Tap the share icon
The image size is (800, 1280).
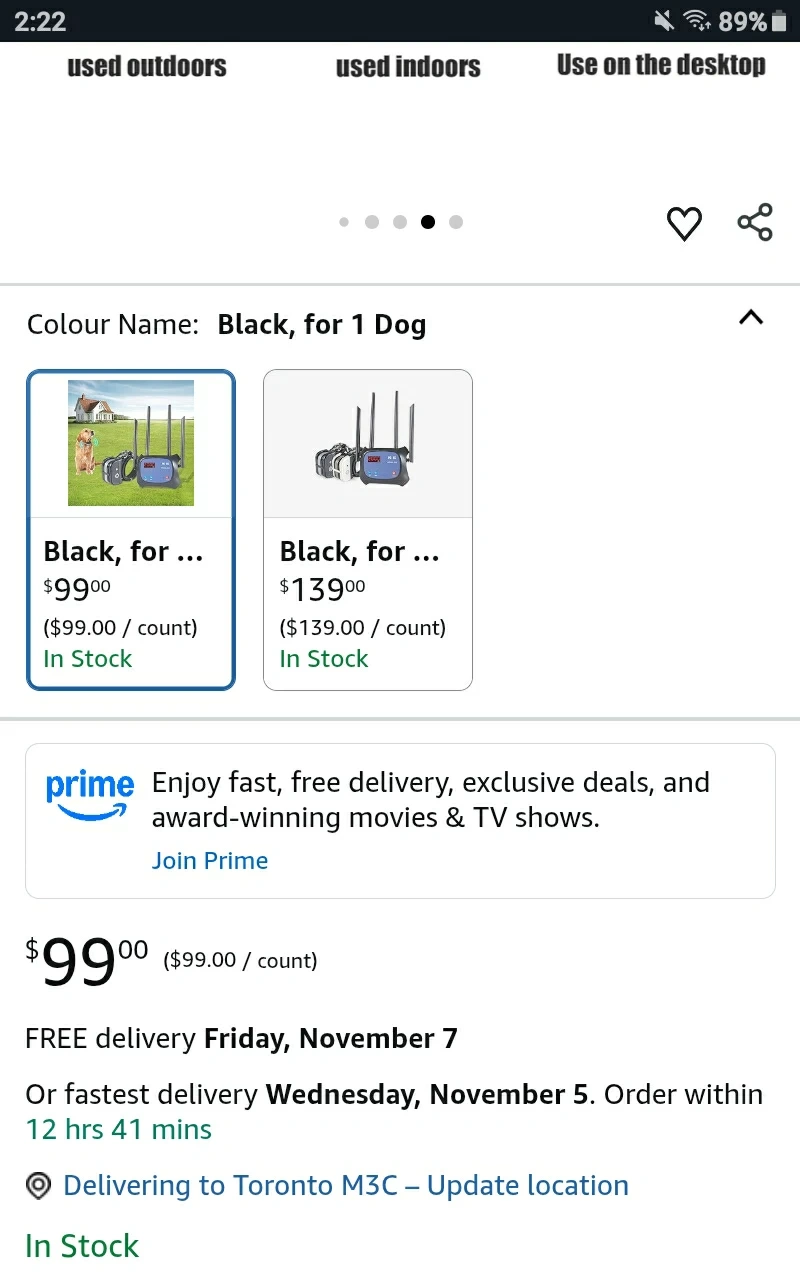click(755, 222)
